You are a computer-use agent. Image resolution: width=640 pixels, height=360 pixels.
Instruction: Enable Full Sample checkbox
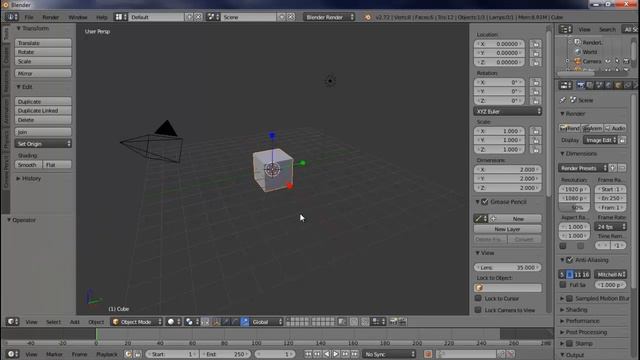coord(563,284)
